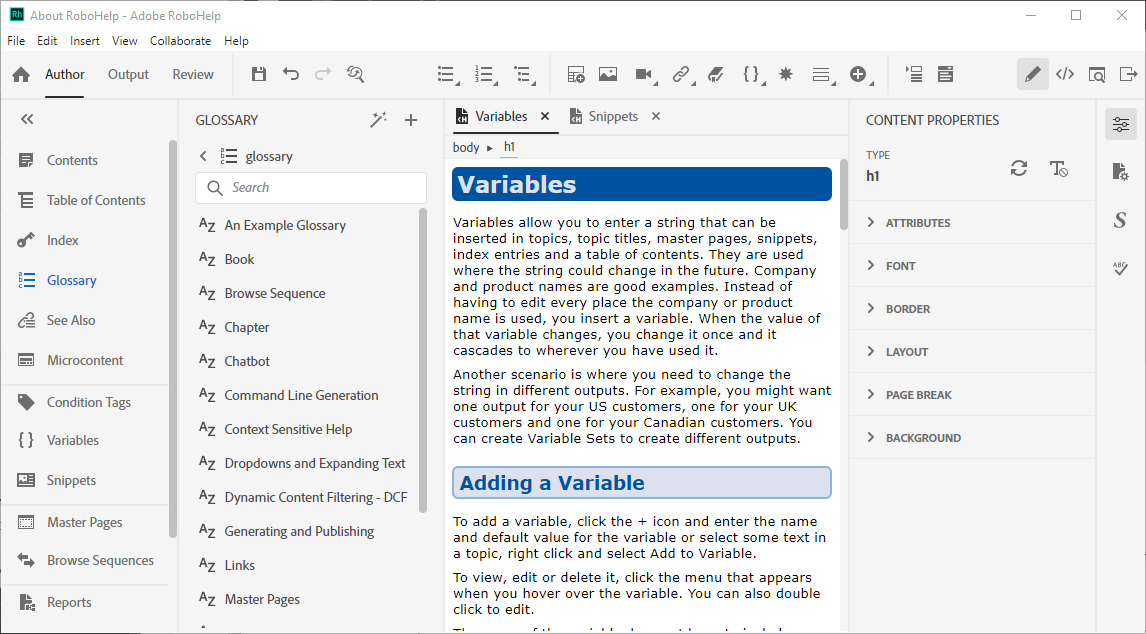Switch to Author edit mode (pencil)
This screenshot has width=1146, height=634.
[1033, 74]
